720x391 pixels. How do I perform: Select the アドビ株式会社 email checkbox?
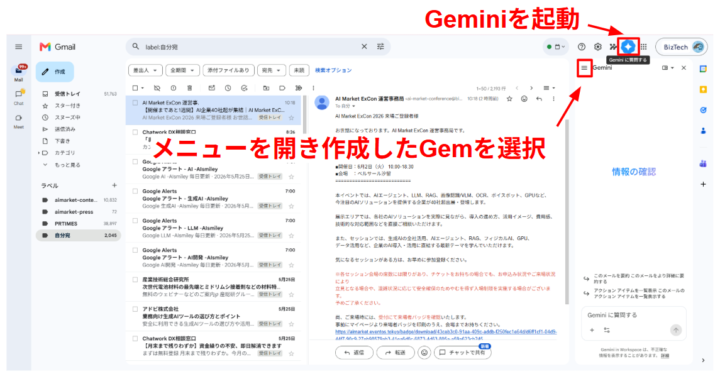pos(135,309)
